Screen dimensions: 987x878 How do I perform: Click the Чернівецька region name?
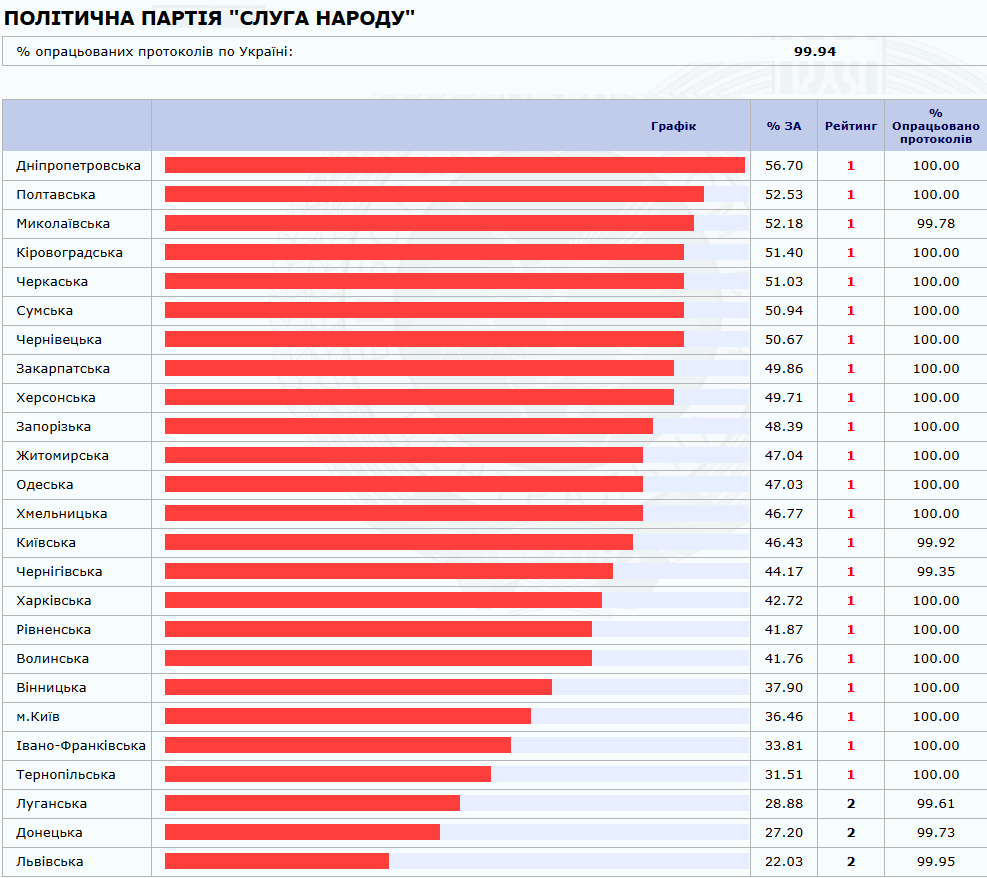[x=59, y=339]
